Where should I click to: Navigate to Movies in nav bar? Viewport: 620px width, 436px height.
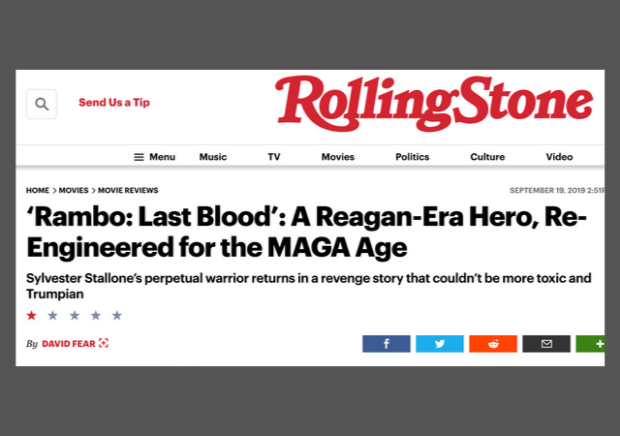338,157
